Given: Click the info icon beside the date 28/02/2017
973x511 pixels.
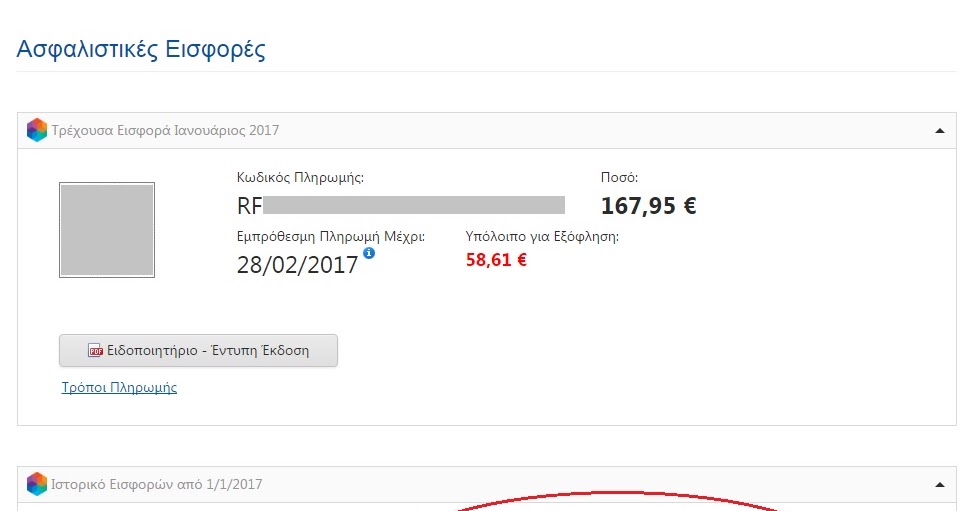Looking at the screenshot, I should point(369,253).
